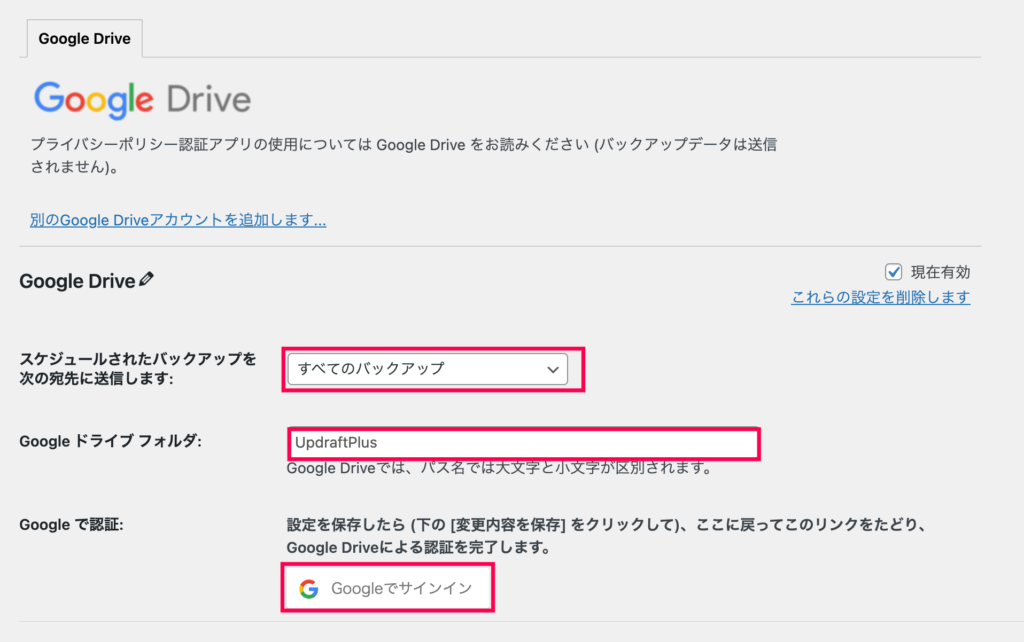1024x642 pixels.
Task: Focus the Google ドライブ フォルダ input field
Action: click(x=523, y=443)
